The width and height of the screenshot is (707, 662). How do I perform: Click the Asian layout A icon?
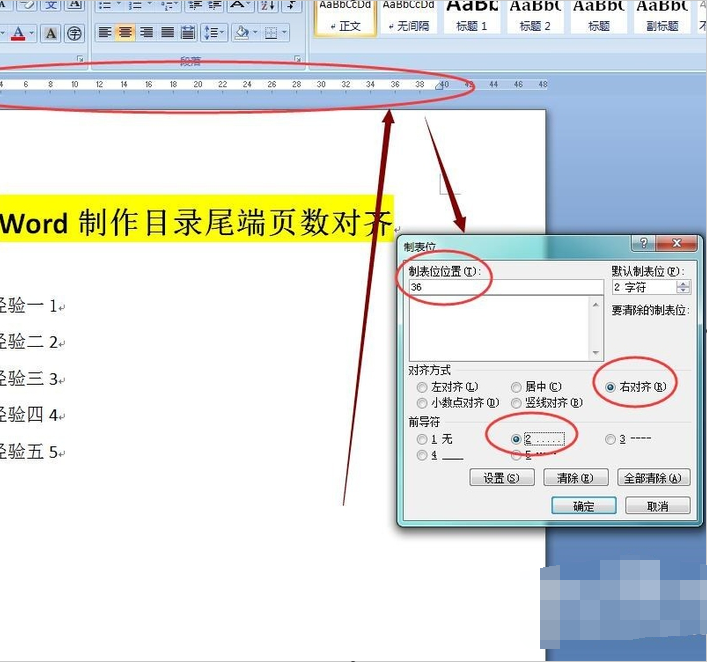click(238, 5)
